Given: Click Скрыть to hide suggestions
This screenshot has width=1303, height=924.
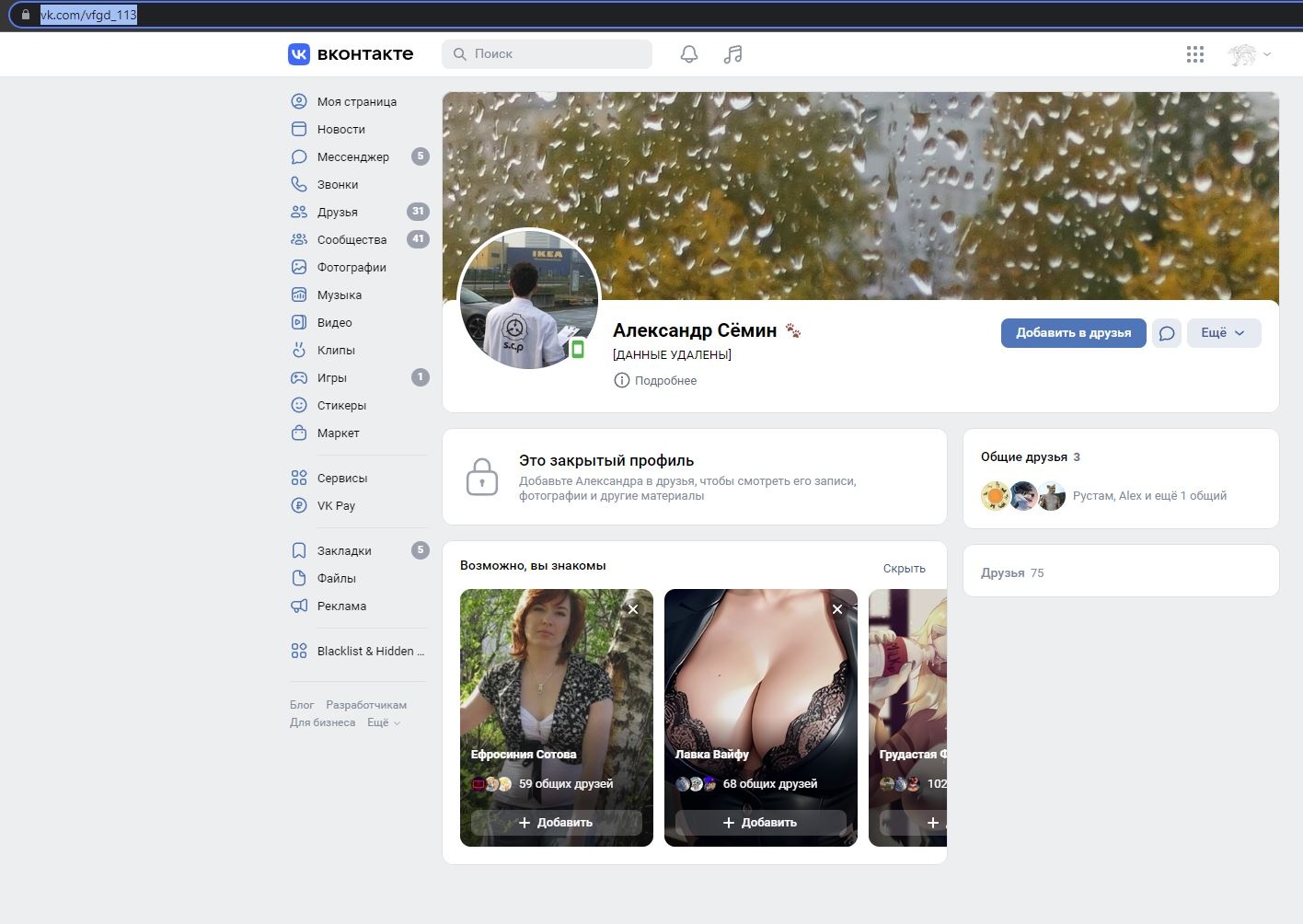Looking at the screenshot, I should 904,568.
